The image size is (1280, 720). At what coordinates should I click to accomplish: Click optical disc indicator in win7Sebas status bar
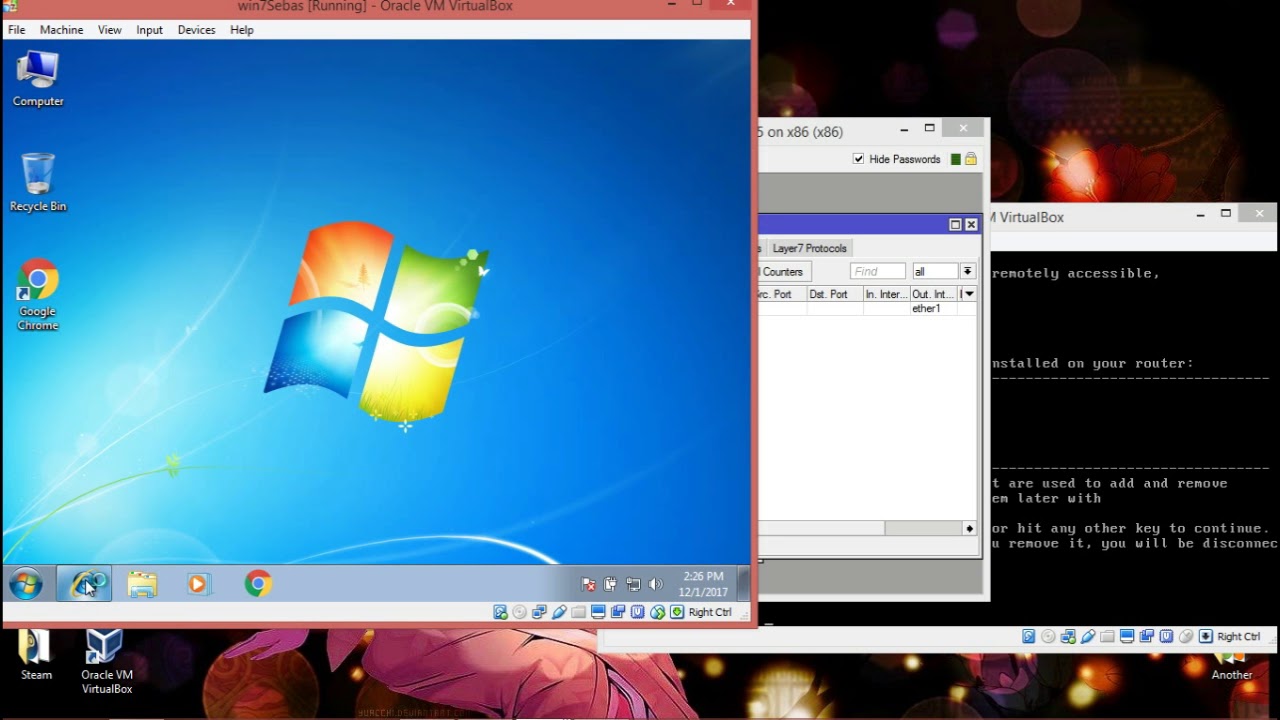(x=520, y=612)
